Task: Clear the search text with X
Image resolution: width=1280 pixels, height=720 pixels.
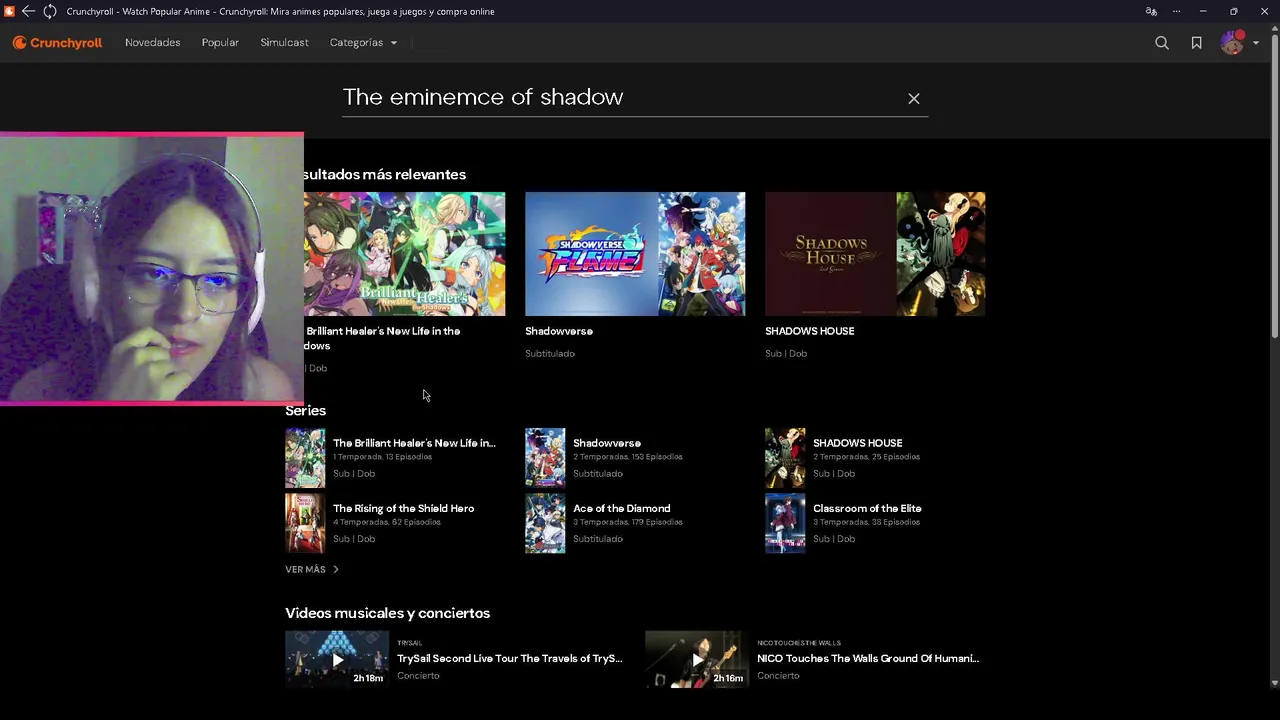Action: click(913, 98)
